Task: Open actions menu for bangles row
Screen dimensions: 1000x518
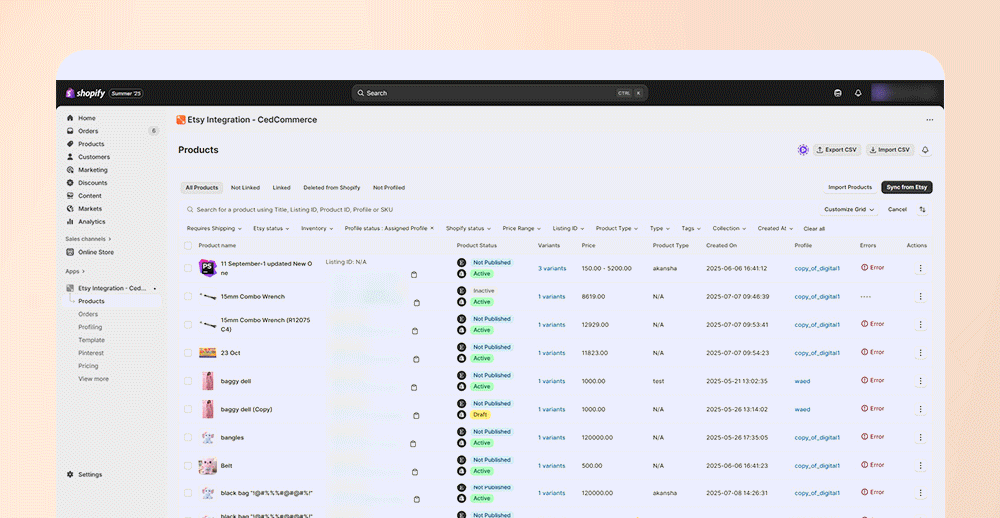Action: pos(920,438)
